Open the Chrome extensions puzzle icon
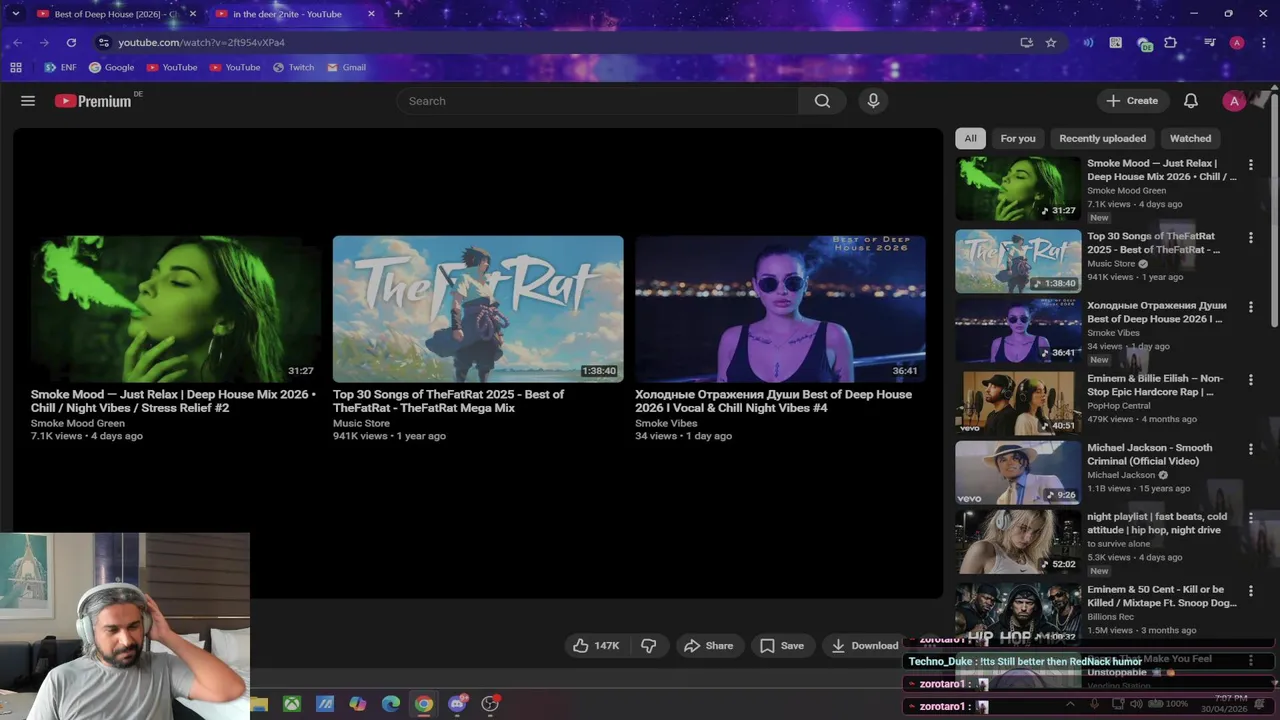Screen dimensions: 1280x720 (1171, 42)
